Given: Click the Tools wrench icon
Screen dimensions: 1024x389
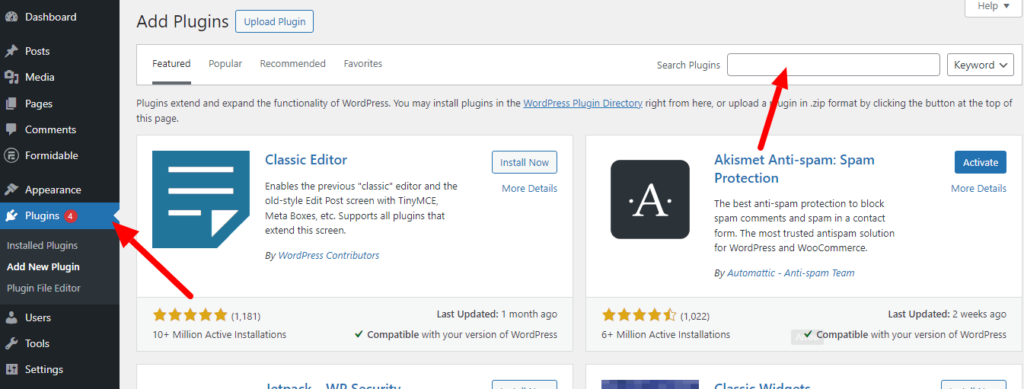Looking at the screenshot, I should (11, 344).
